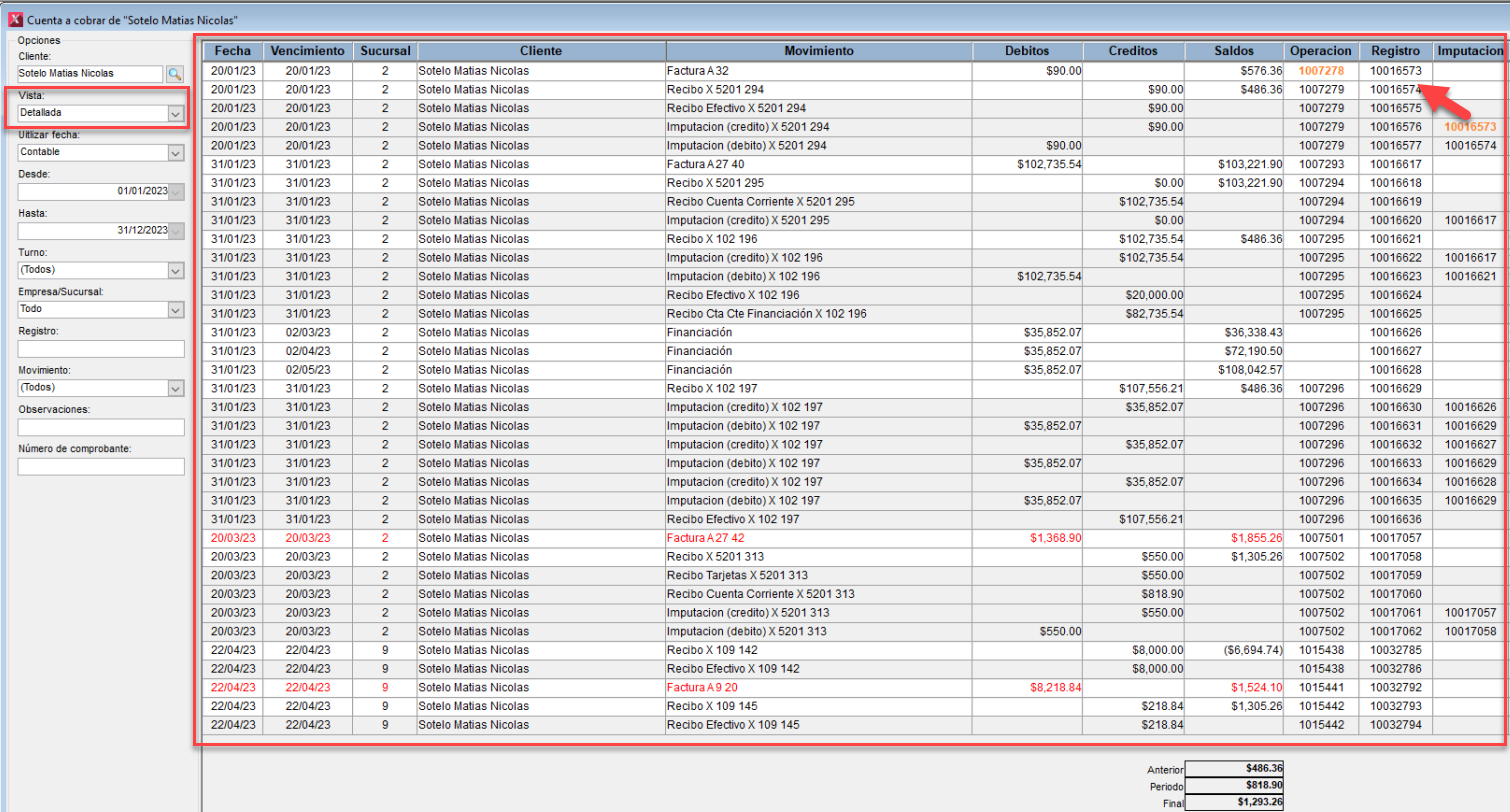Click orange operation number 1007278
The image size is (1510, 812).
pyautogui.click(x=1321, y=71)
